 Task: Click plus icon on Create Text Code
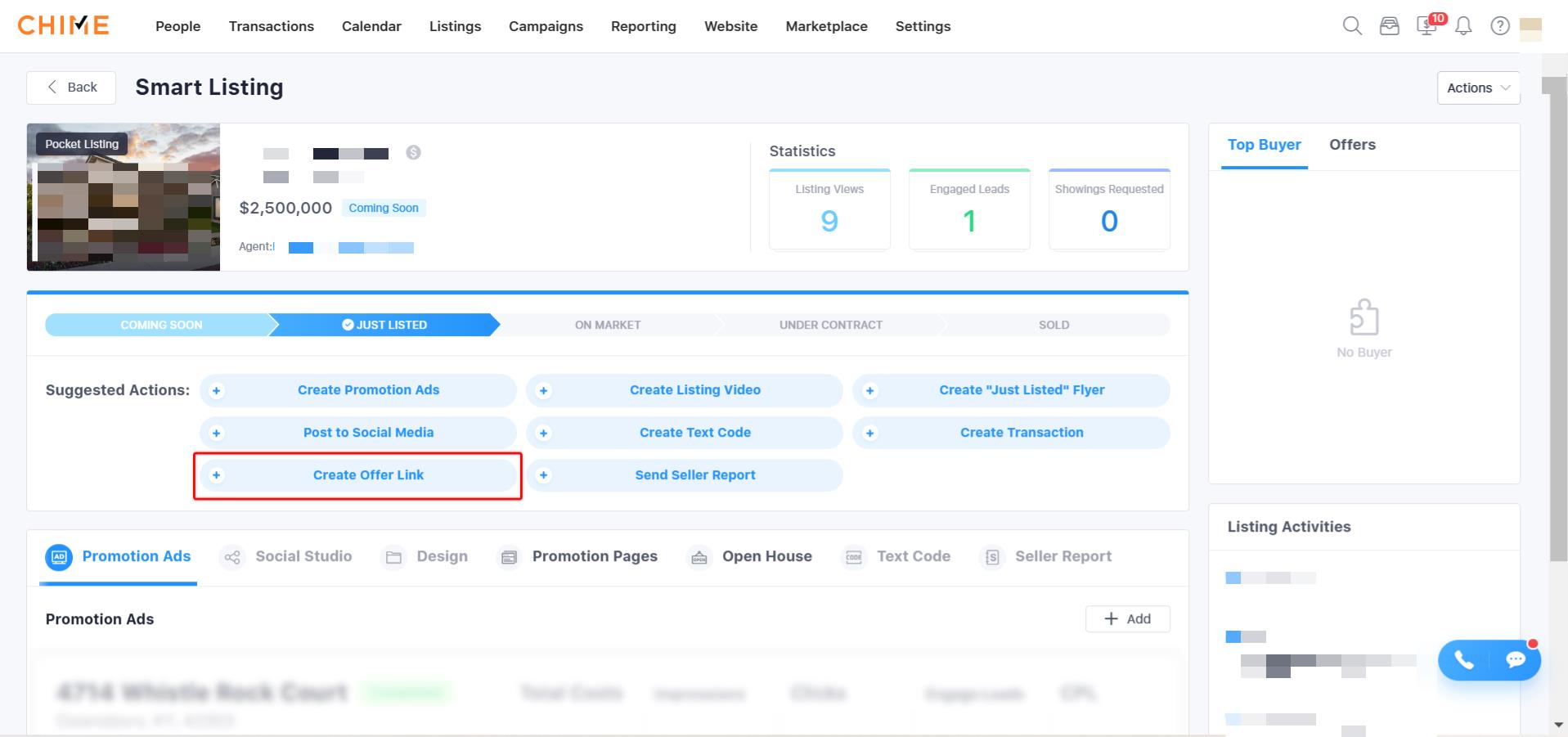[x=543, y=434]
